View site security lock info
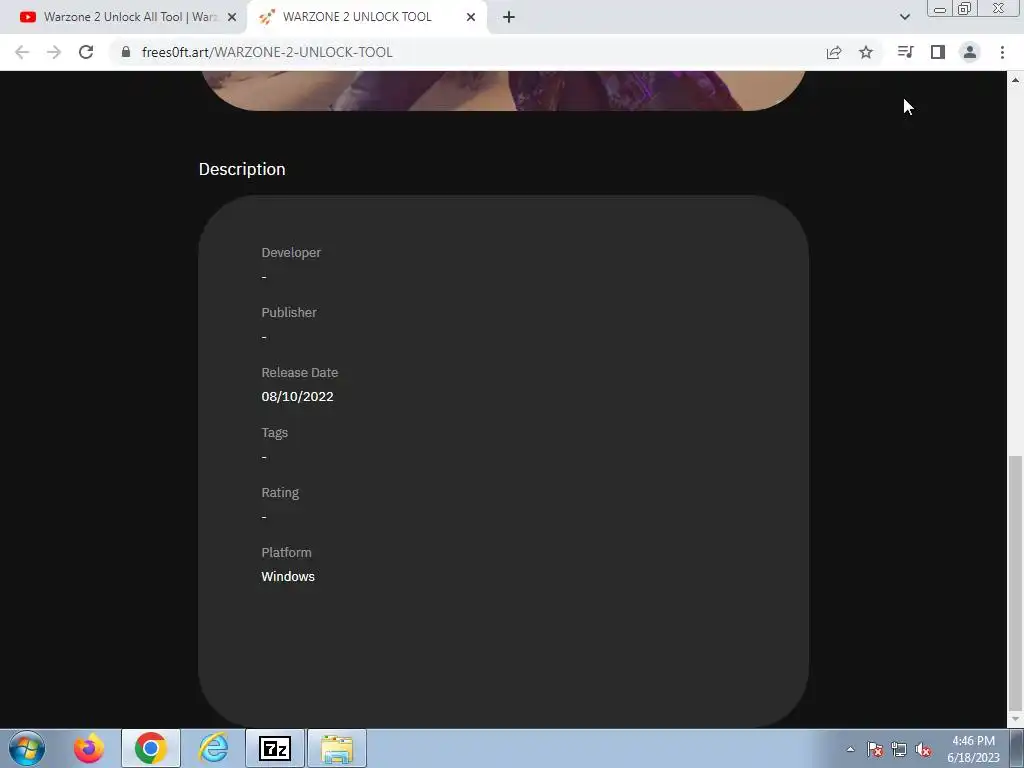 (x=126, y=52)
